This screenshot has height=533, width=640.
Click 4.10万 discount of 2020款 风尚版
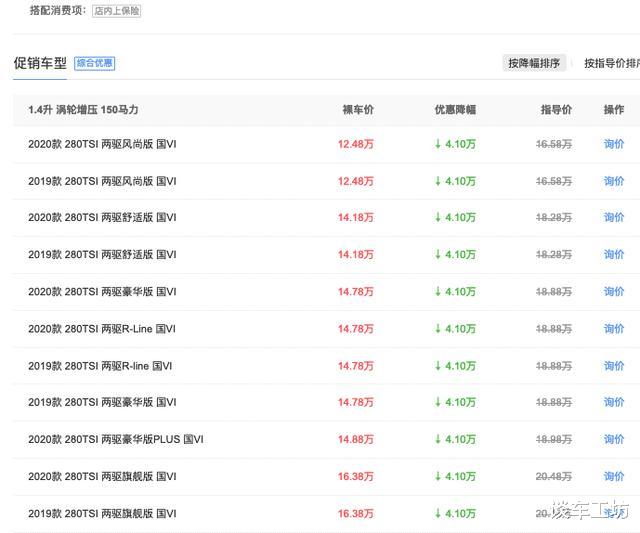point(455,144)
